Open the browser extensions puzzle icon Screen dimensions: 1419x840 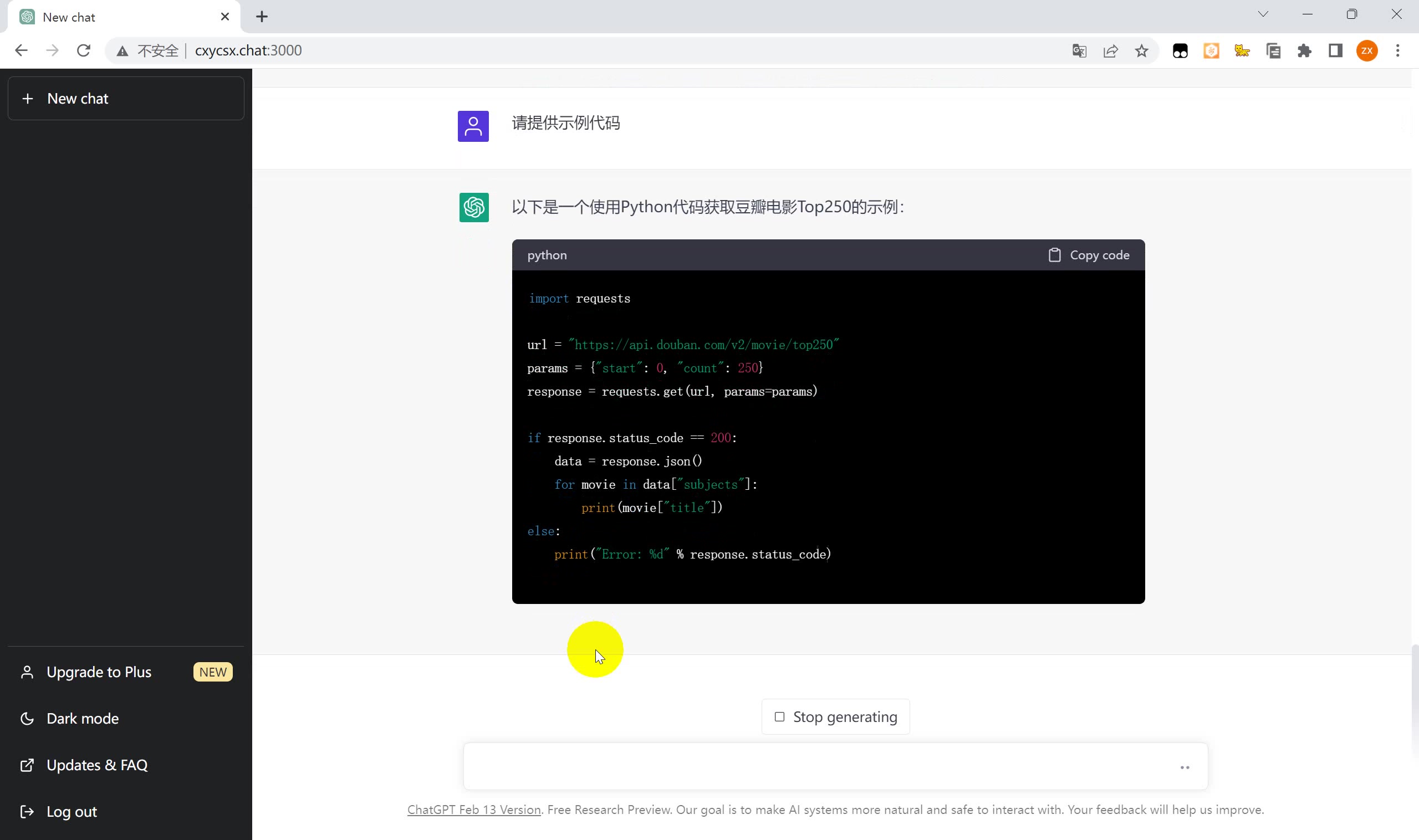pyautogui.click(x=1304, y=51)
